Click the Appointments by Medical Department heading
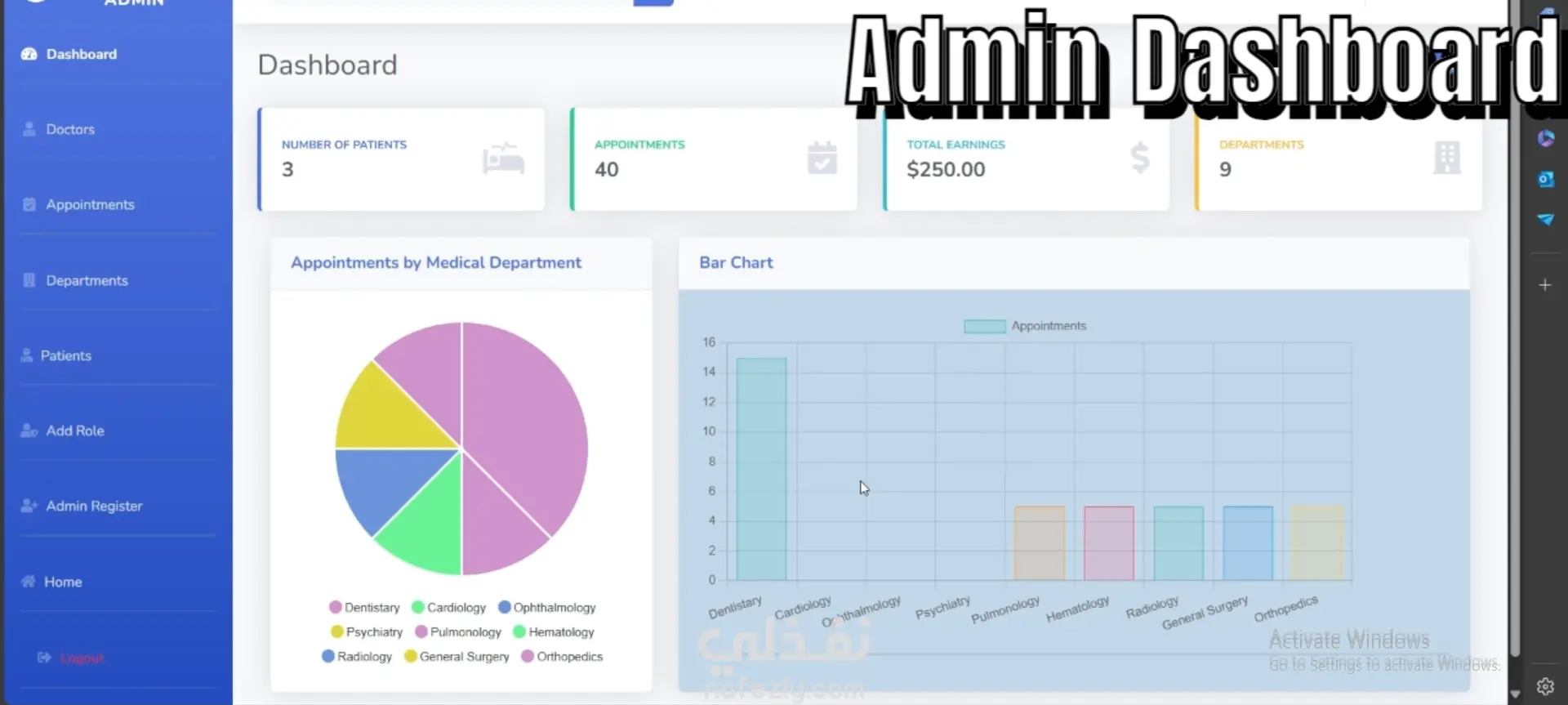Screen dimensions: 1568x705 click(436, 262)
